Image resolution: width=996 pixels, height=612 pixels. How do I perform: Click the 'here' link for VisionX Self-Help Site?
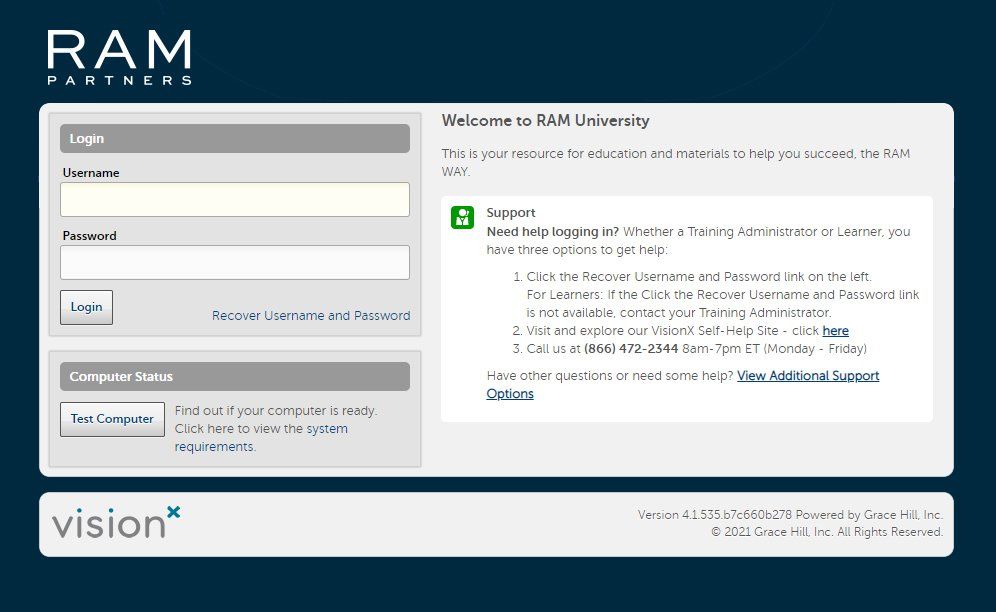(x=836, y=330)
